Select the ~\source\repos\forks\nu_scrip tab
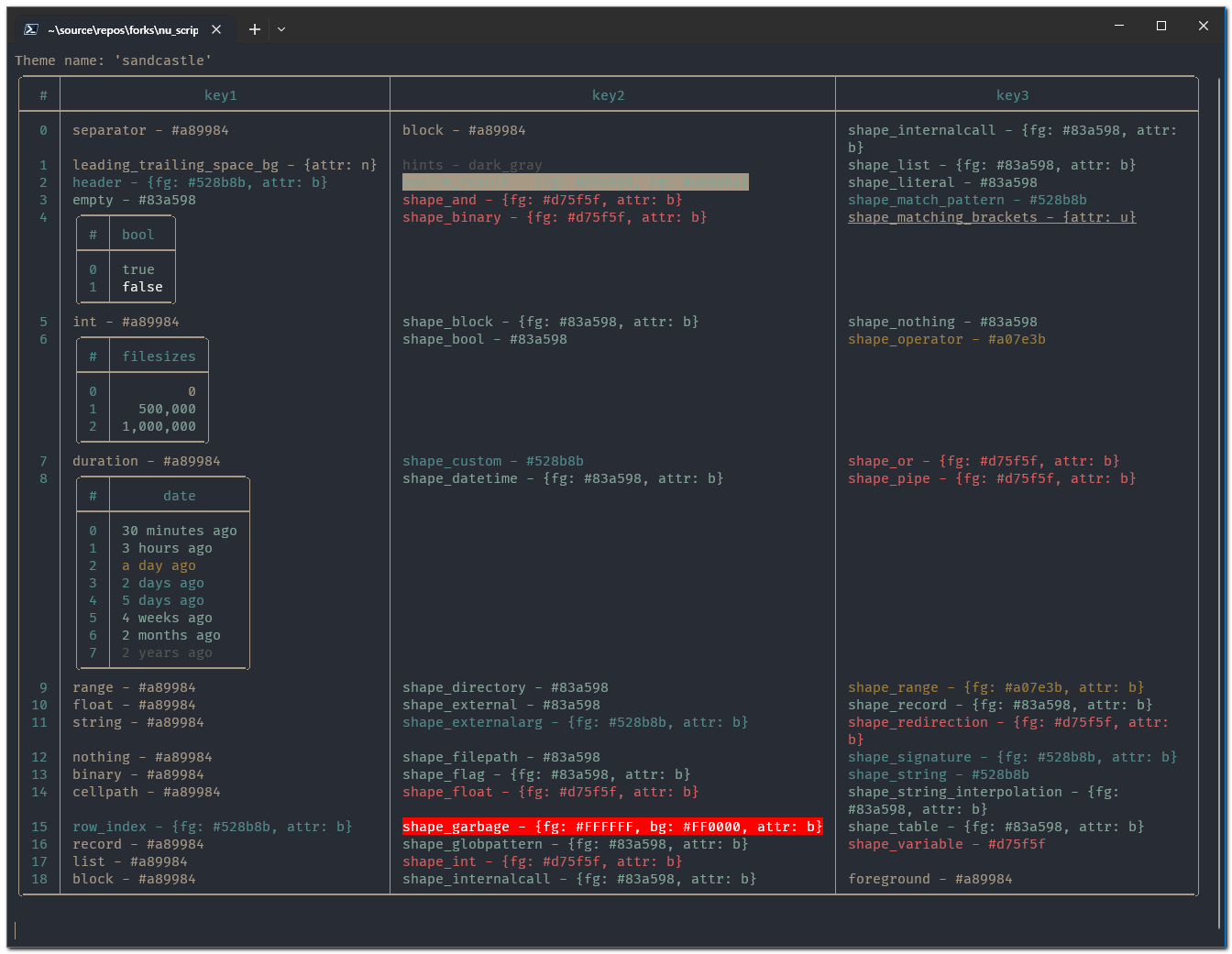Image resolution: width=1232 pixels, height=954 pixels. (x=123, y=29)
